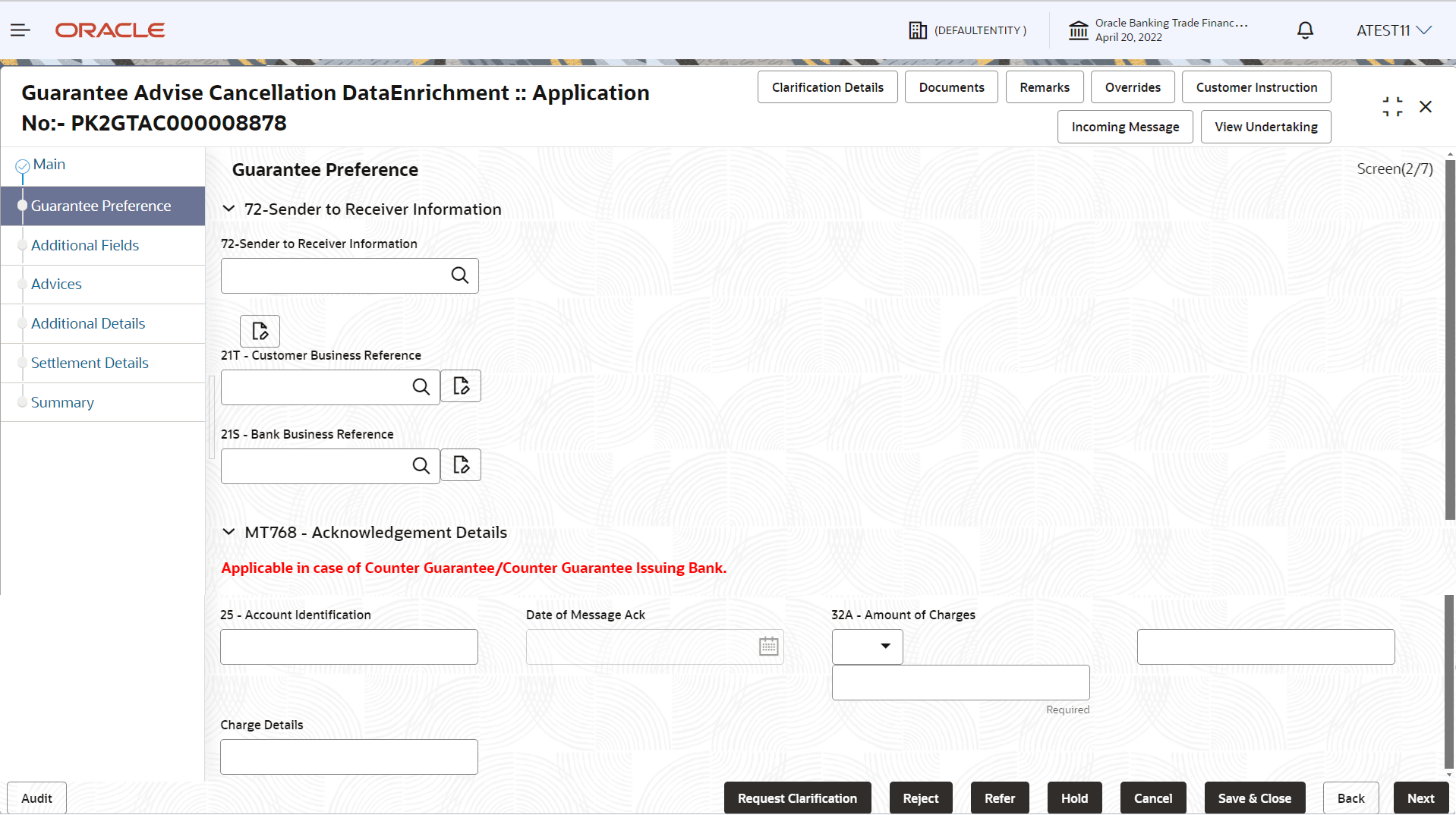Click the Clarification Details button
The height and width of the screenshot is (815, 1456).
coord(827,87)
